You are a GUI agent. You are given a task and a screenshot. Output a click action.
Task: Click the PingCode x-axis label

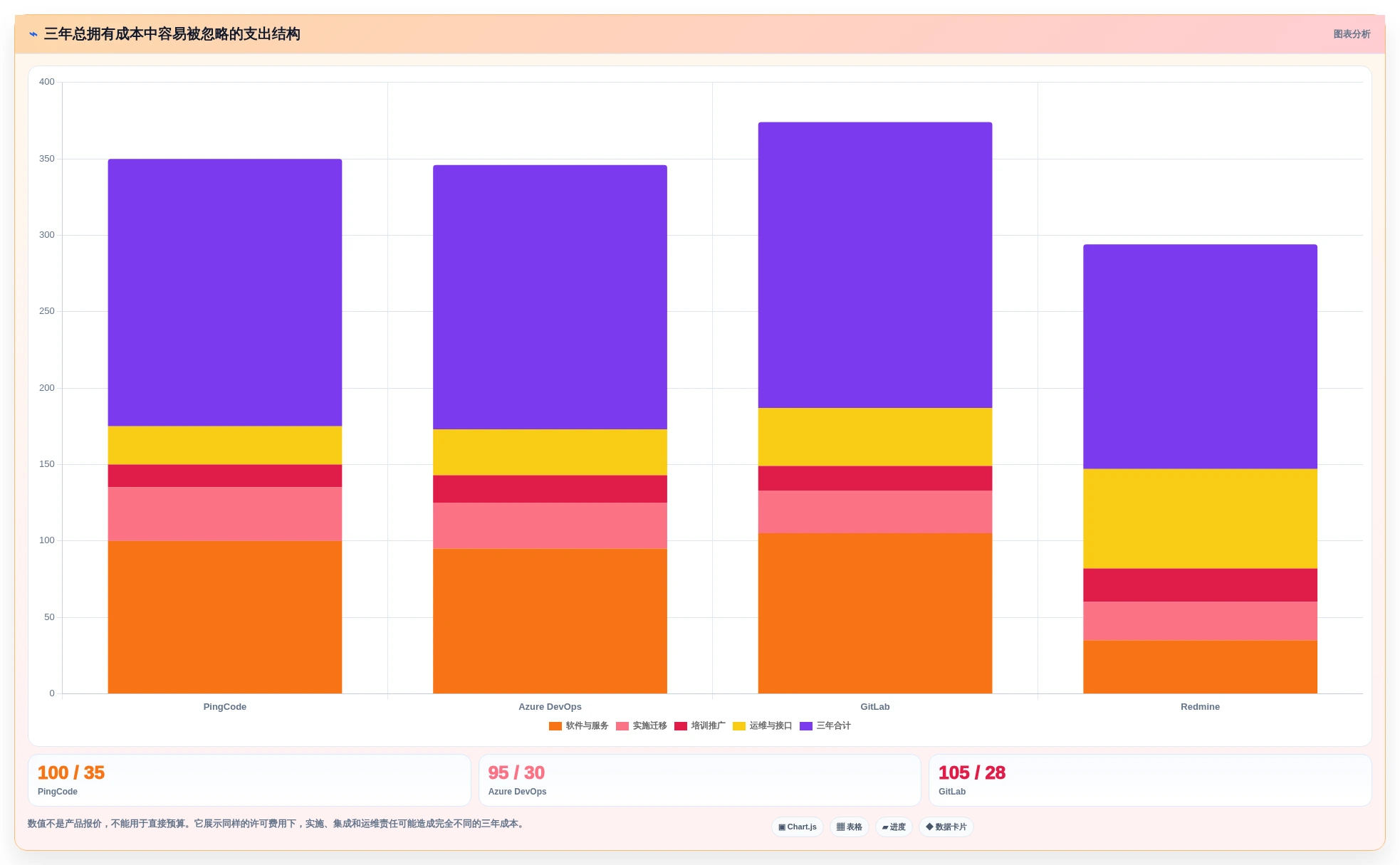[225, 707]
